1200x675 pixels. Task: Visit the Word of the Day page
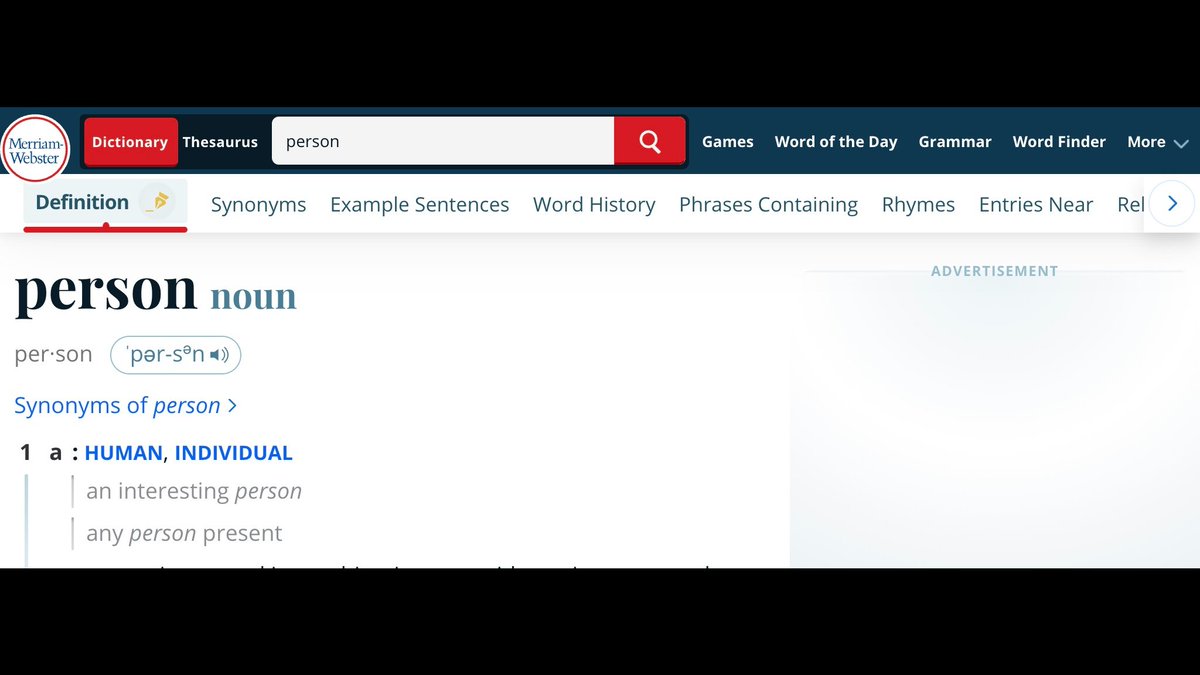point(836,141)
